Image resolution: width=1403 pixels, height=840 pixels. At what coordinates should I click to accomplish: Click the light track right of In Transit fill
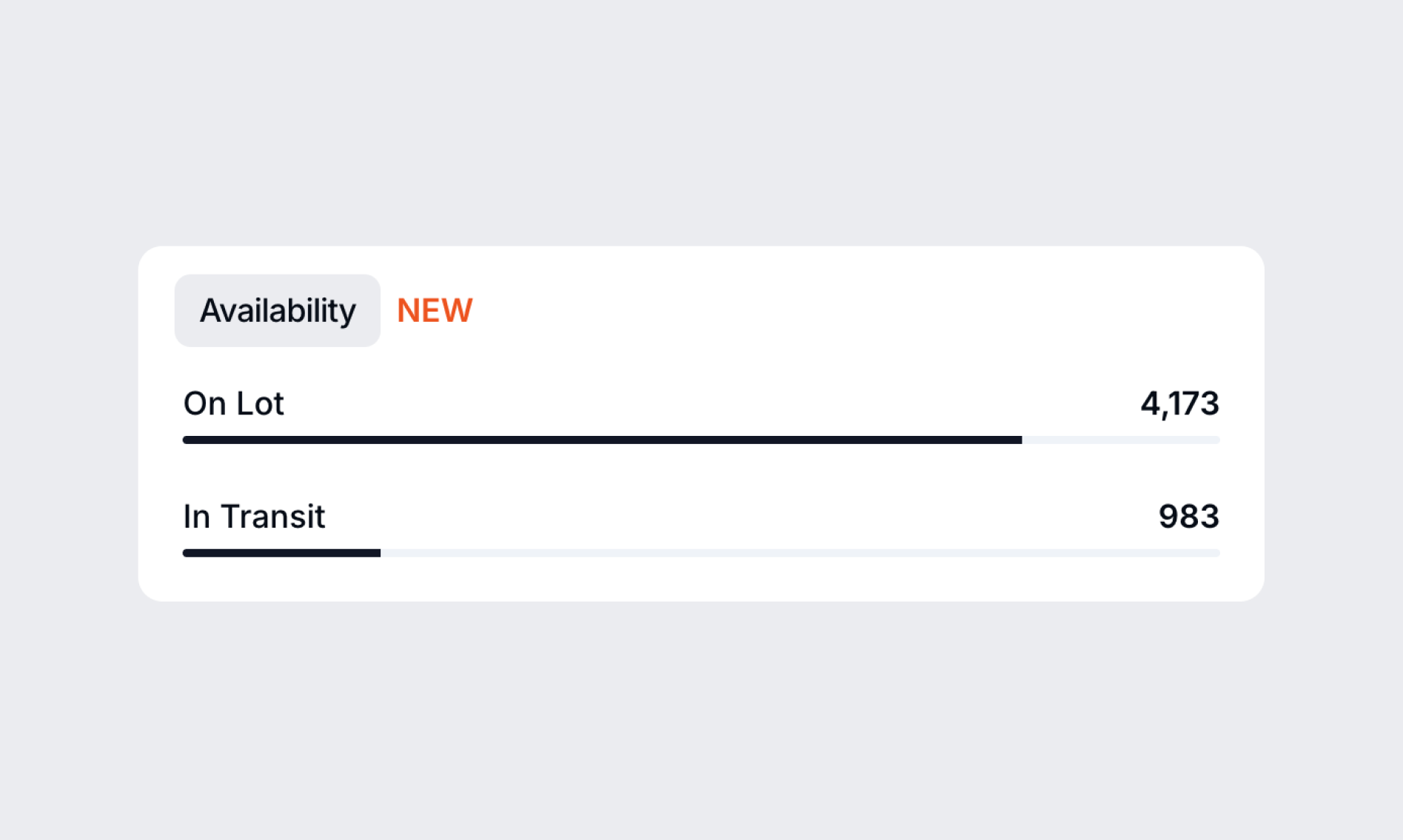pos(800,554)
